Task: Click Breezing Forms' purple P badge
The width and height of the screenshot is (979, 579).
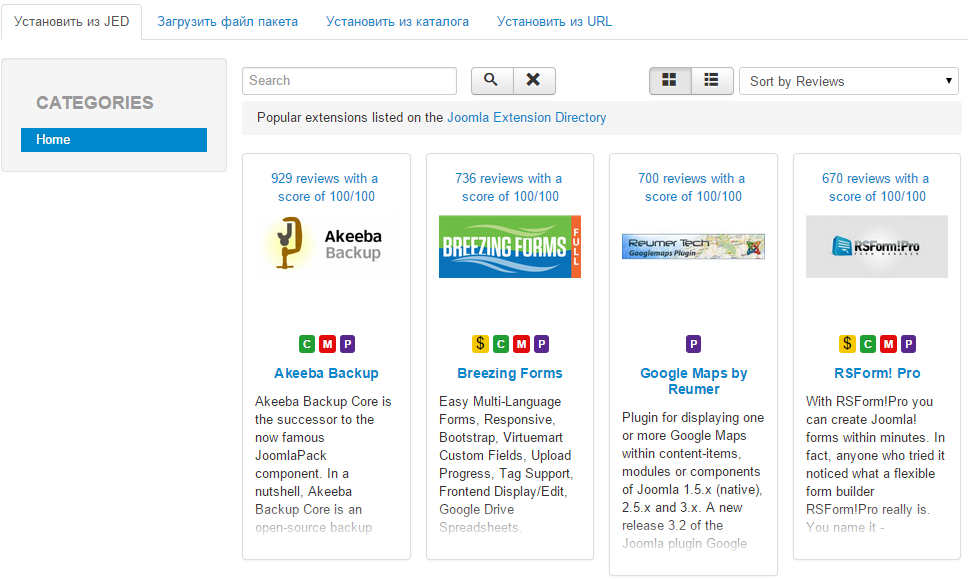Action: (541, 344)
